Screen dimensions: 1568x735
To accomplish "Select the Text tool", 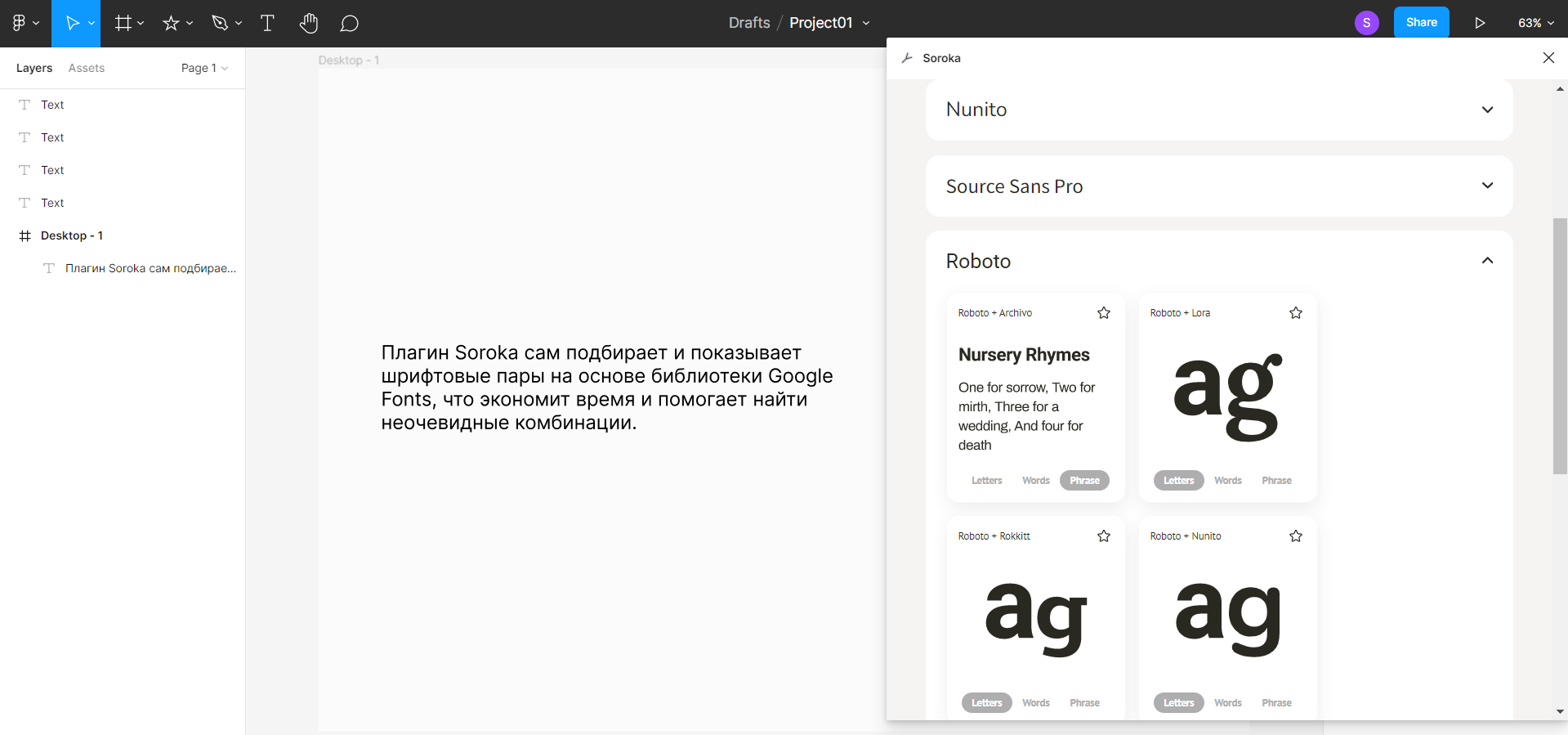I will click(x=267, y=23).
